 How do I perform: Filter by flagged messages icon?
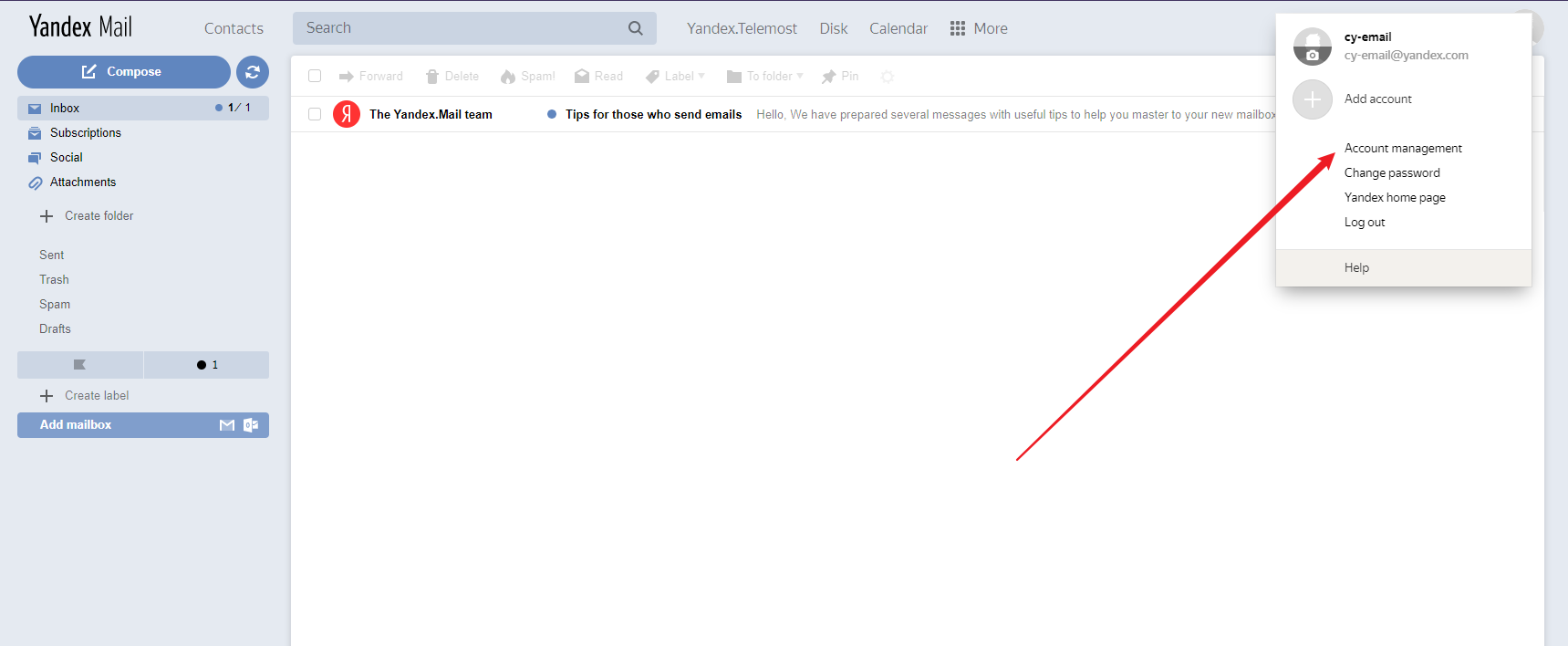(x=79, y=365)
